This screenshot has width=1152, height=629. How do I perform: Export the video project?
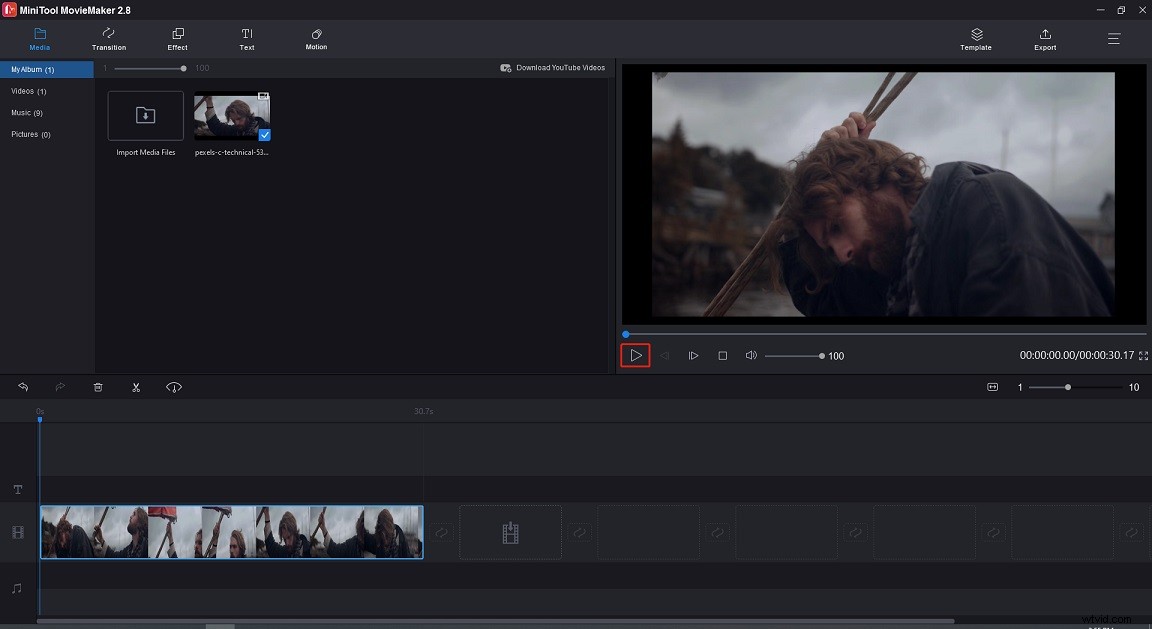(x=1045, y=39)
